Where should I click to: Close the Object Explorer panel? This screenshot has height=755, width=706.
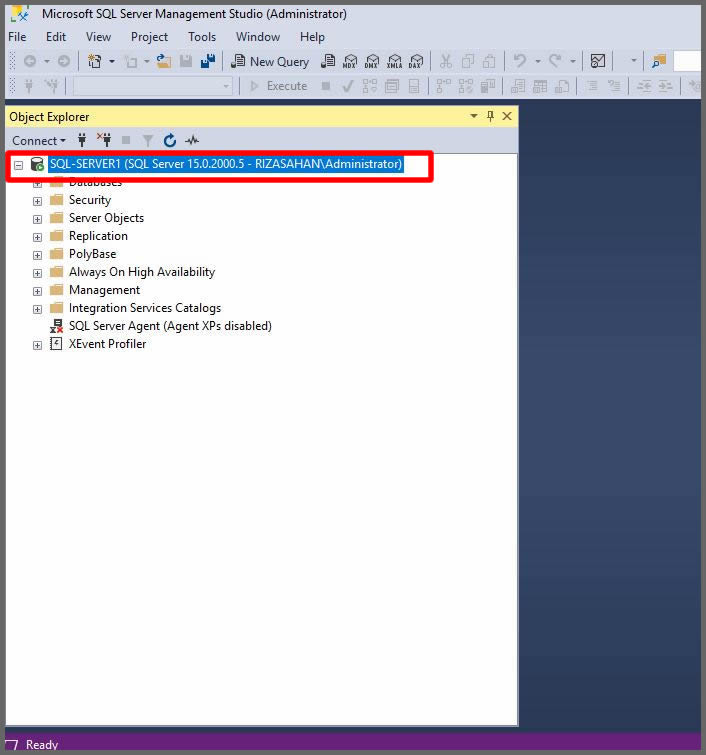507,117
